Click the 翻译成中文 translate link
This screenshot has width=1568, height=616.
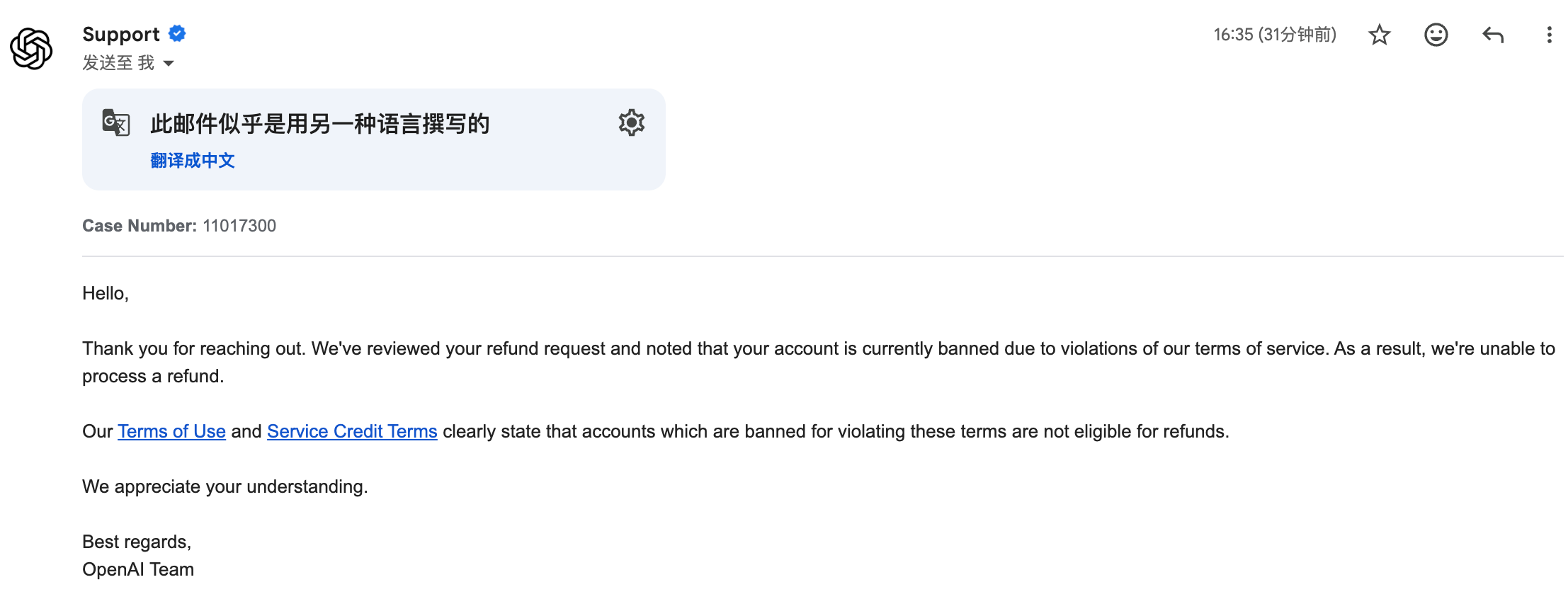point(193,161)
